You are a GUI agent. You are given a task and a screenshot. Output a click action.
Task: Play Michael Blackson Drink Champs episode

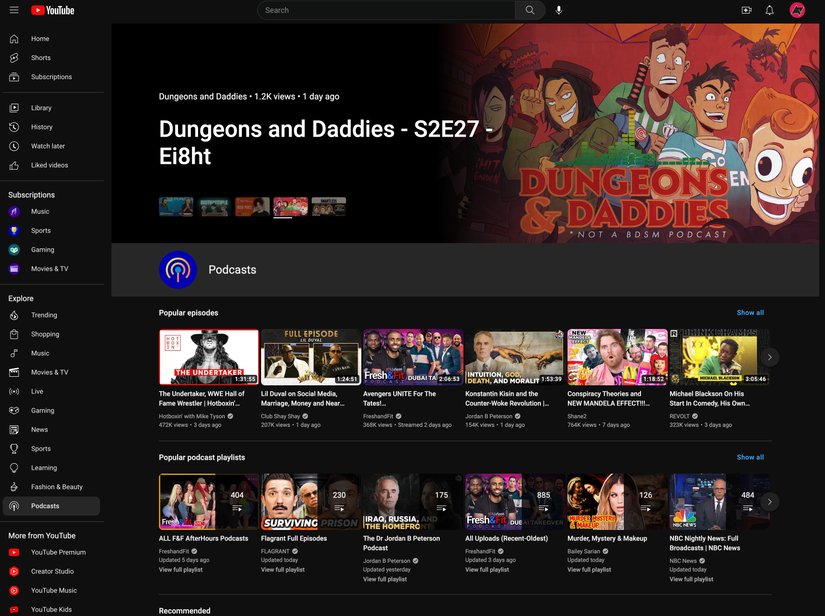(719, 357)
